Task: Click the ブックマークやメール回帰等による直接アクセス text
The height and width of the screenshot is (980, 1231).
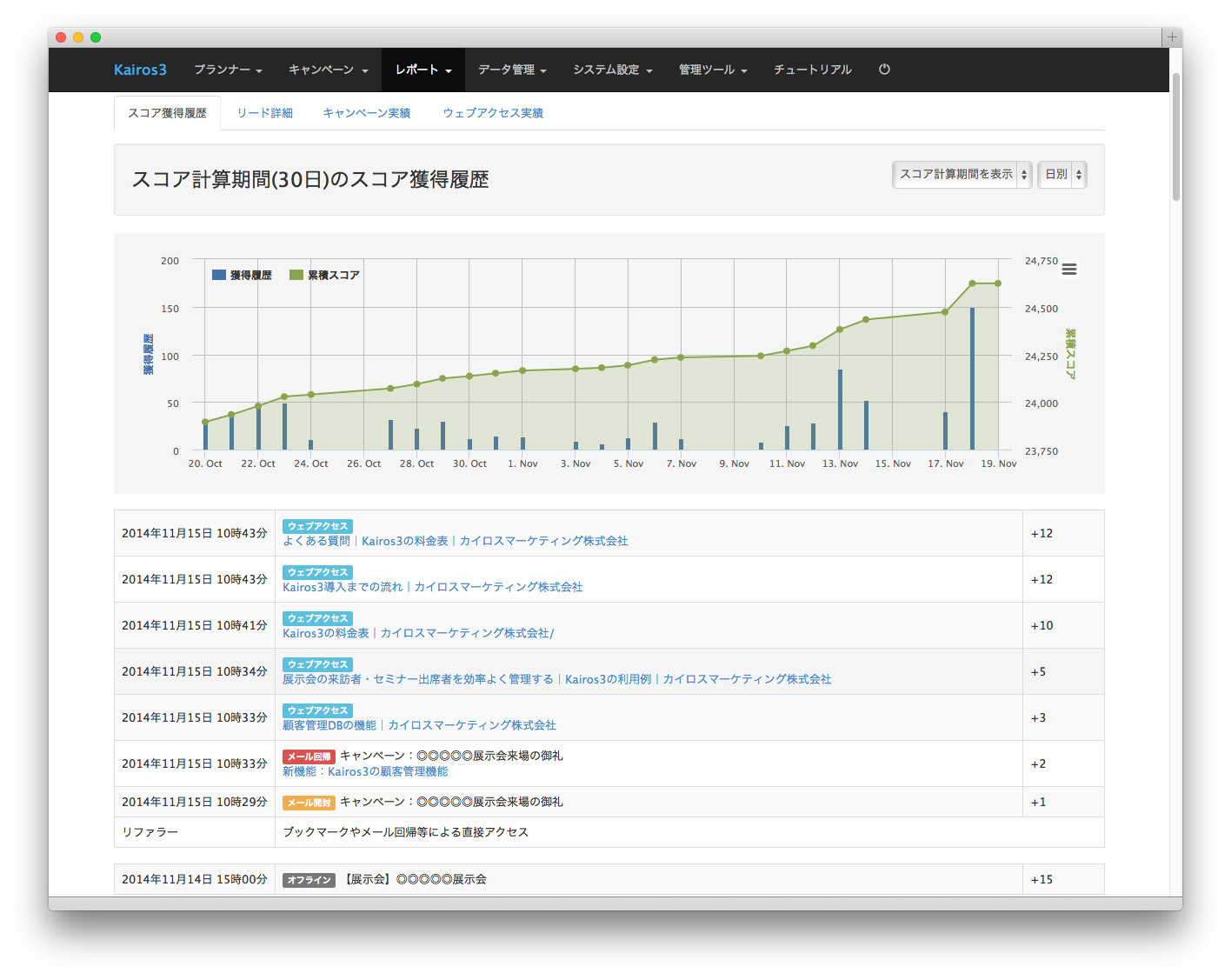Action: [x=405, y=832]
